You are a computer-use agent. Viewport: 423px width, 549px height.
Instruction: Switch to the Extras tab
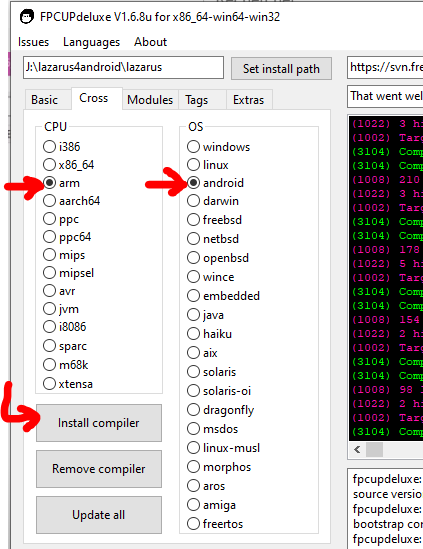[x=248, y=100]
